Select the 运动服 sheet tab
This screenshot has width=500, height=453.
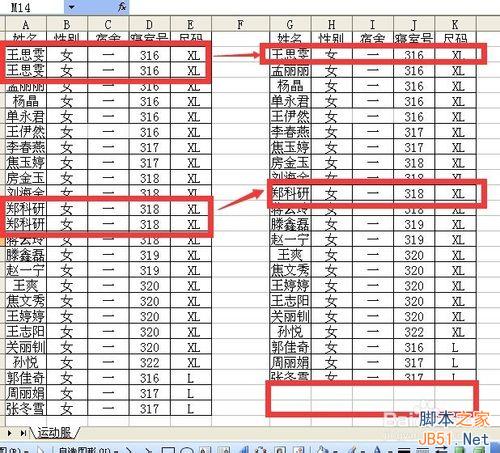pyautogui.click(x=54, y=433)
